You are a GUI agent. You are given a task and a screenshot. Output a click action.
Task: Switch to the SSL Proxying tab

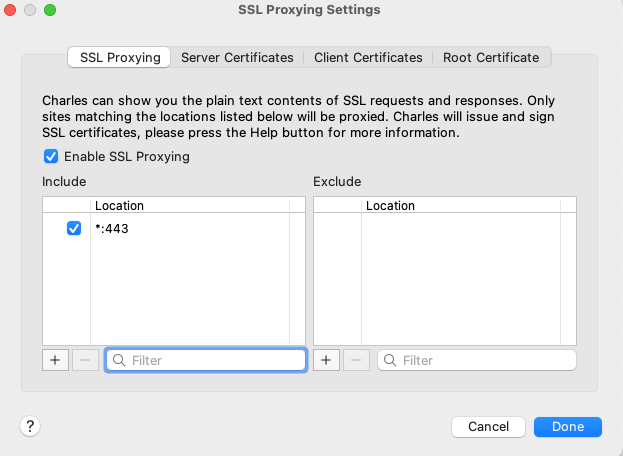coord(119,58)
